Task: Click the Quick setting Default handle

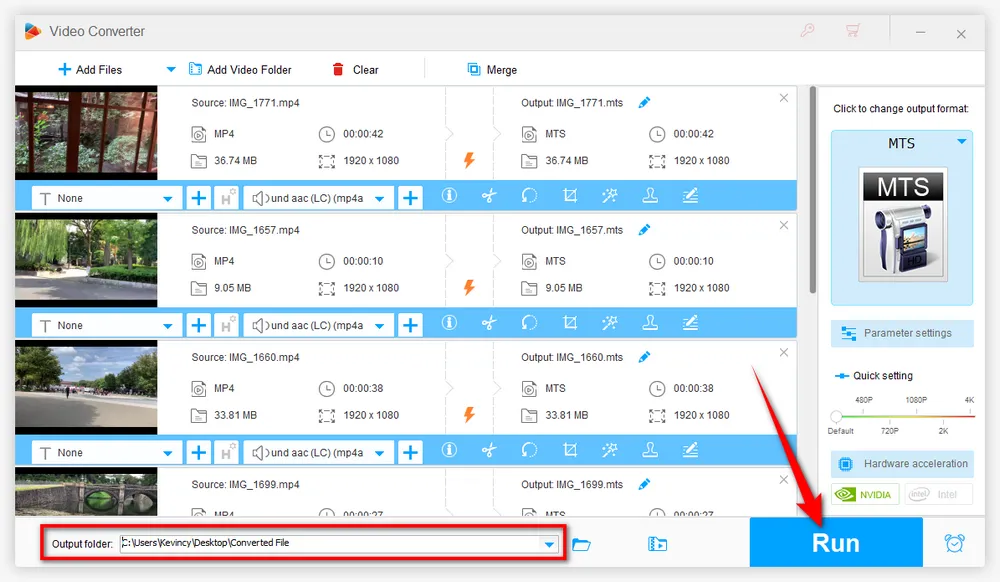Action: [x=836, y=416]
